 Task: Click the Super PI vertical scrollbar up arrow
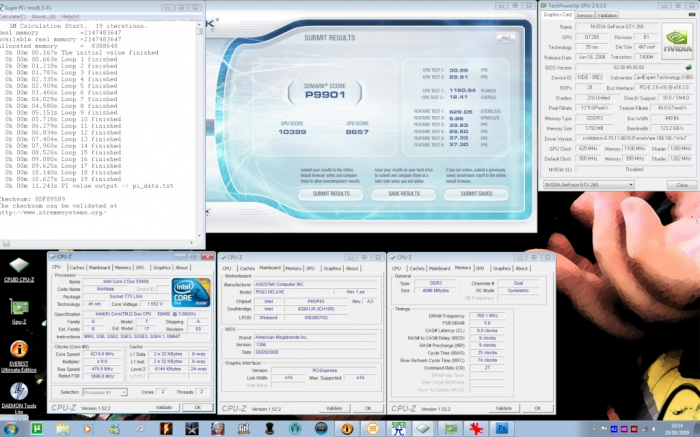pos(199,24)
